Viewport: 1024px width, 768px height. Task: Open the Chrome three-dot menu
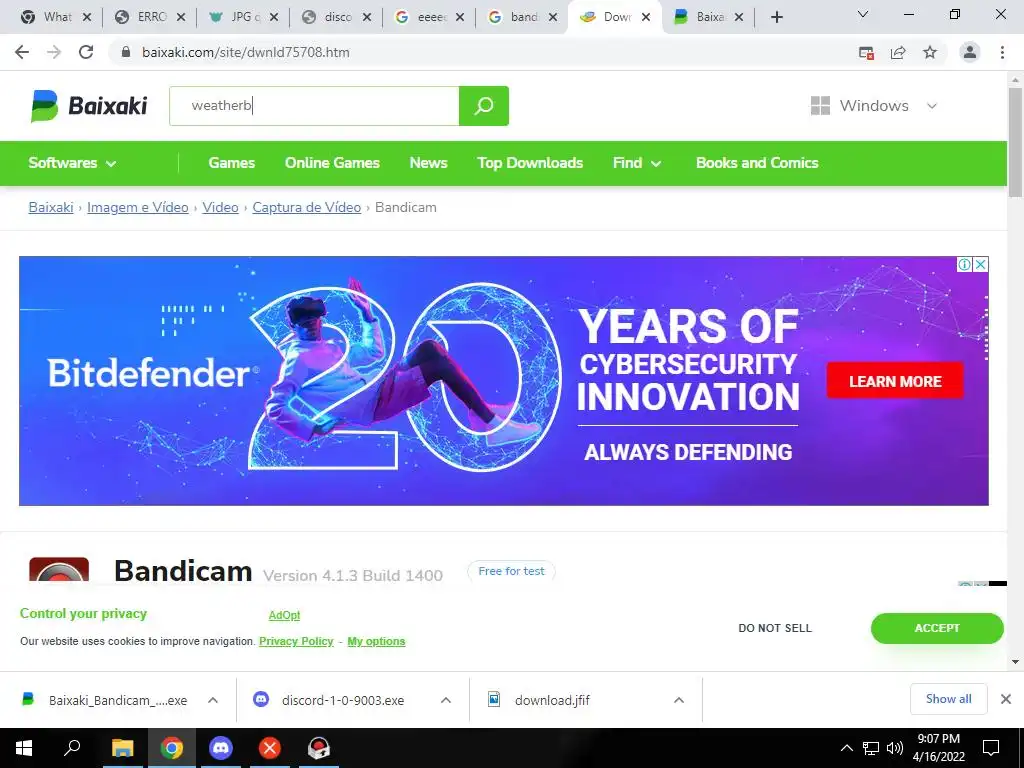pos(1002,52)
